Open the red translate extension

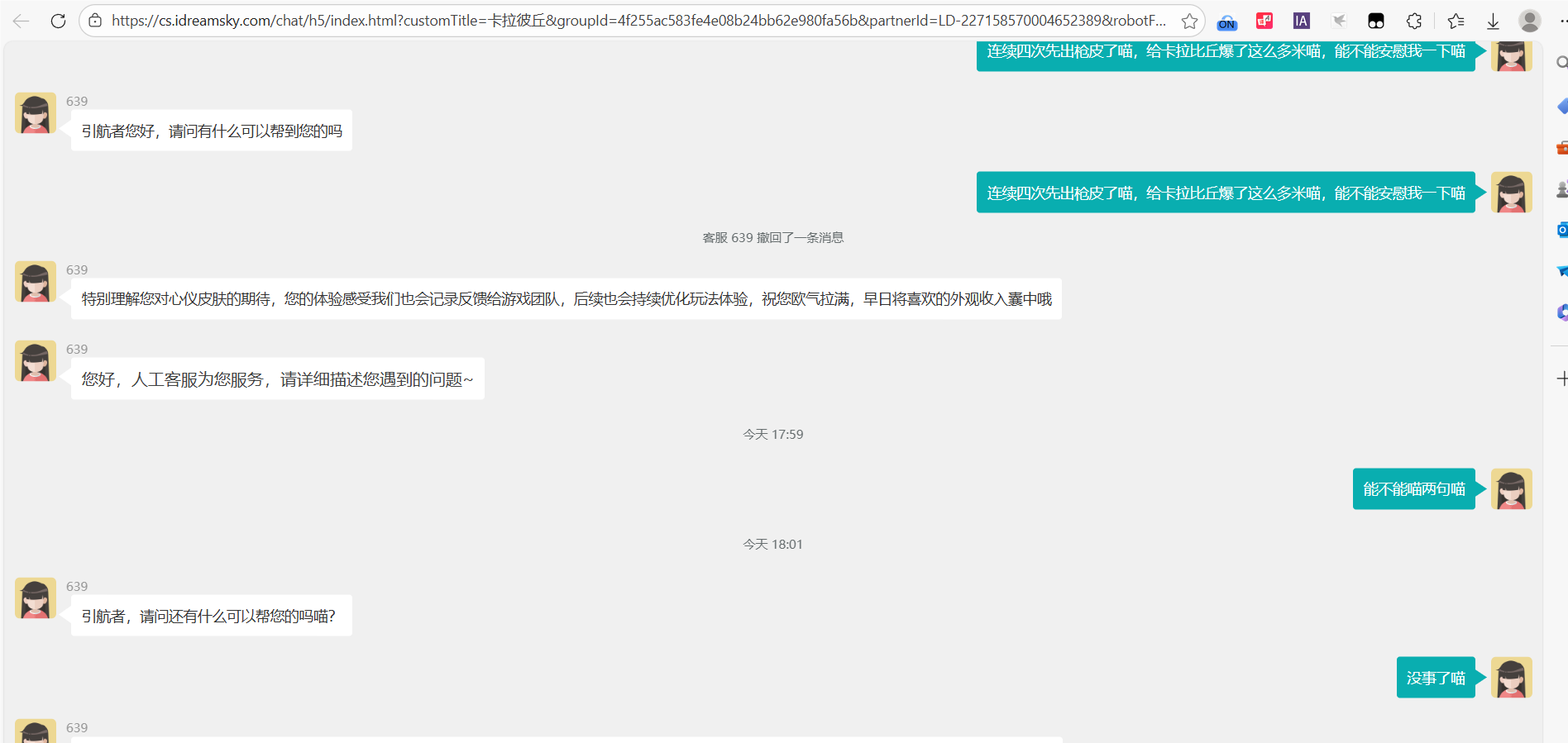click(1264, 21)
